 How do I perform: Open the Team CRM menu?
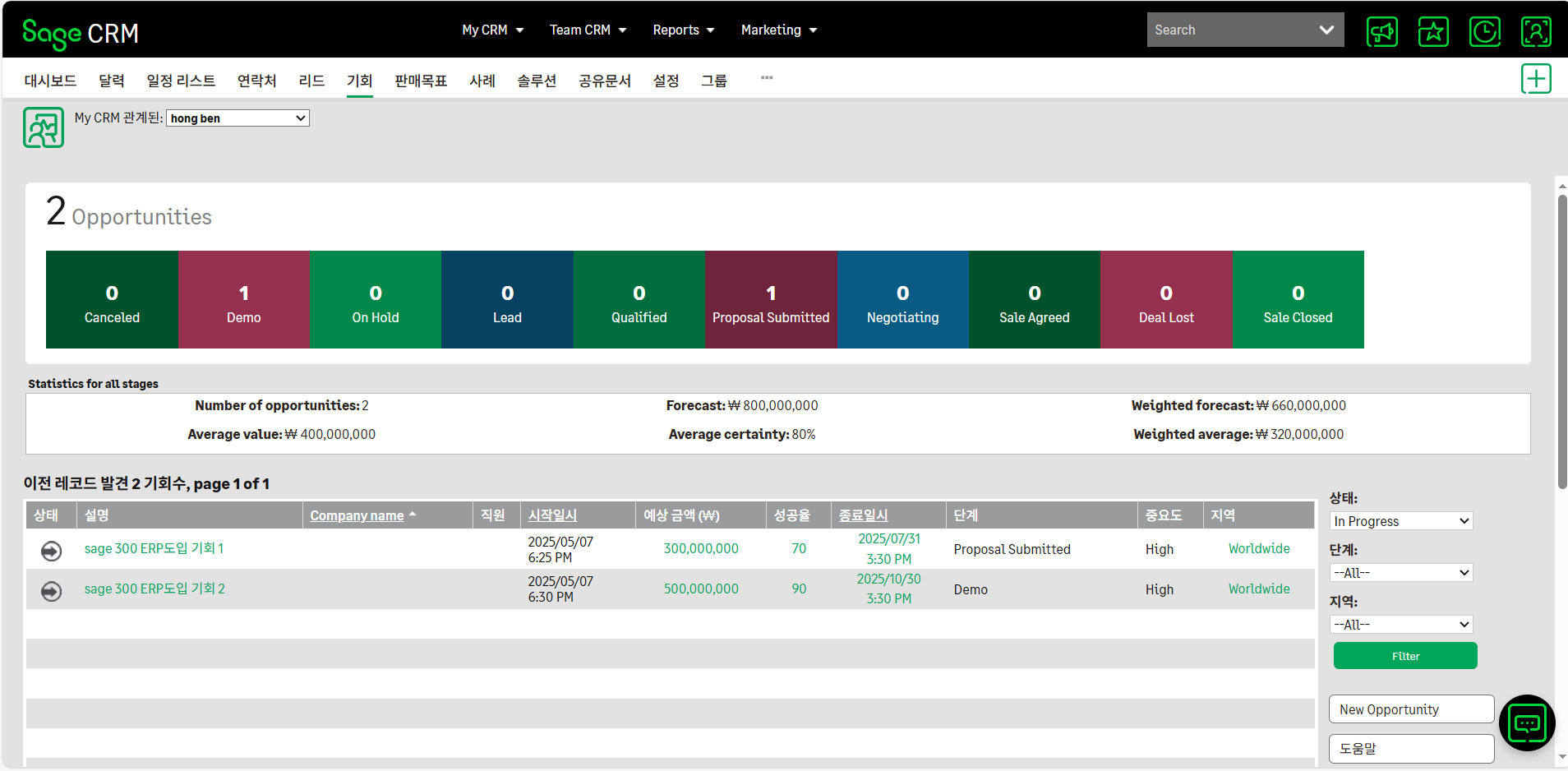click(588, 30)
